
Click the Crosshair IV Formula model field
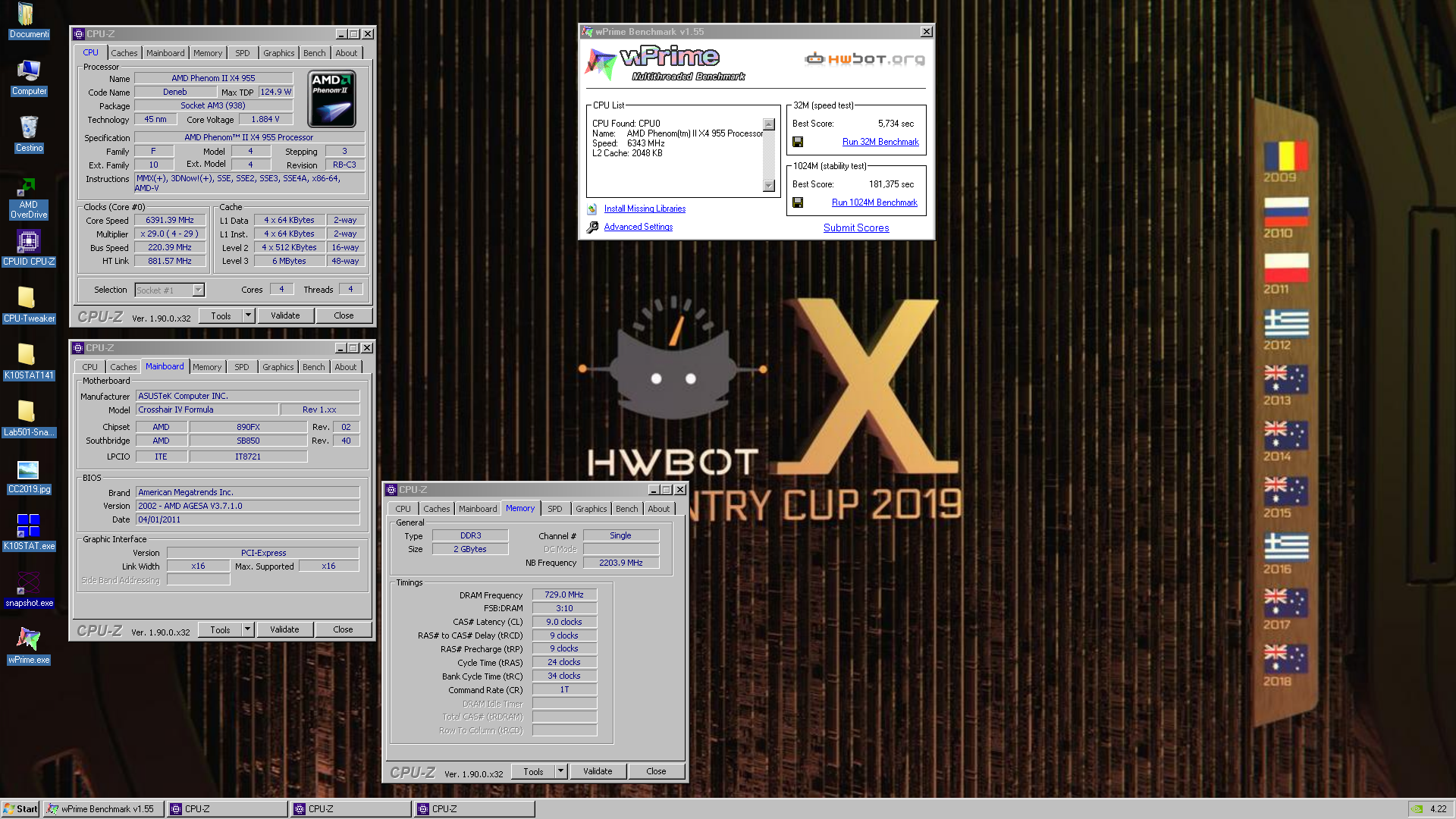click(x=207, y=409)
